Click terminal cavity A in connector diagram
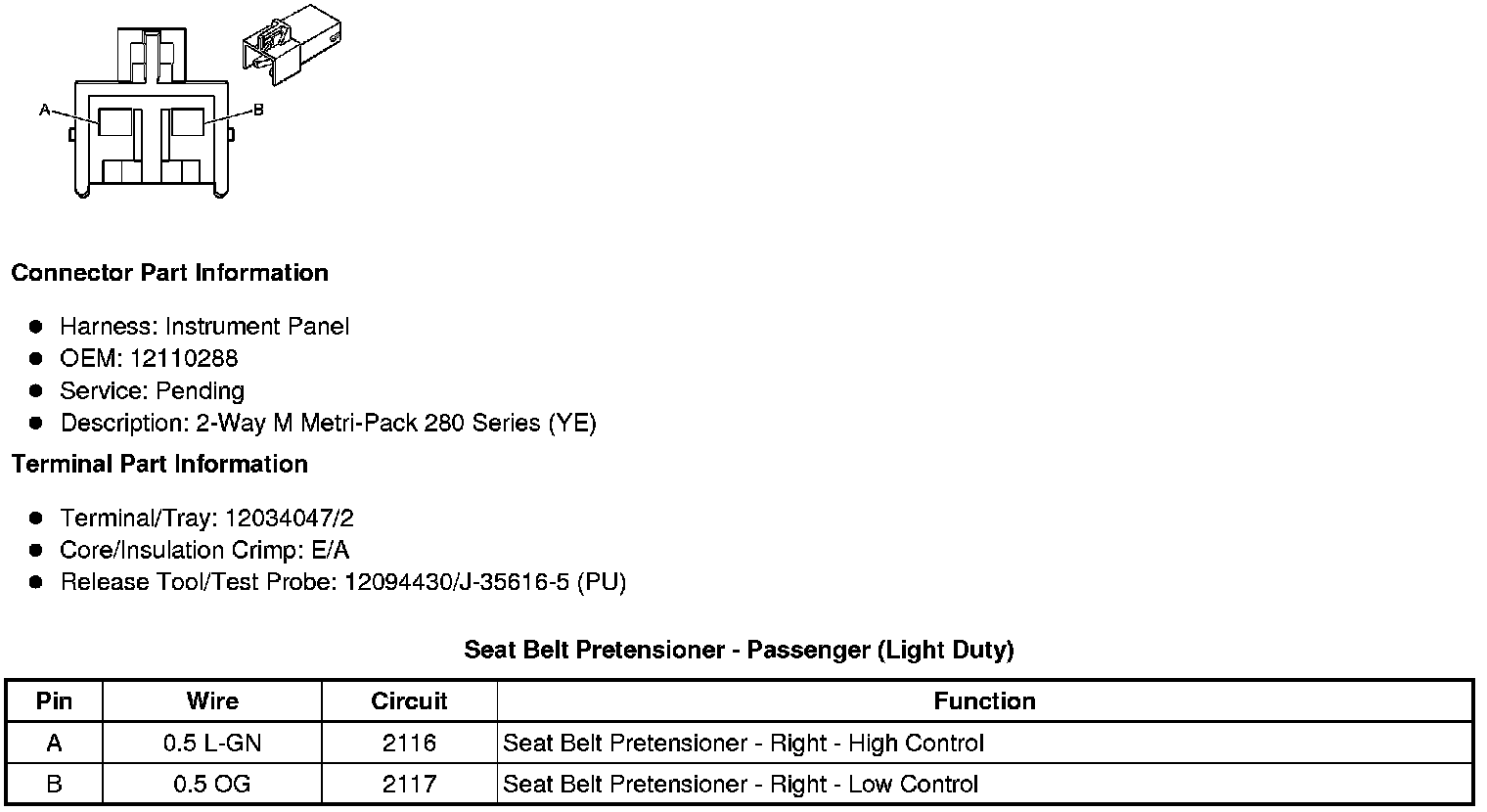This screenshot has height=812, width=1487. click(x=115, y=122)
